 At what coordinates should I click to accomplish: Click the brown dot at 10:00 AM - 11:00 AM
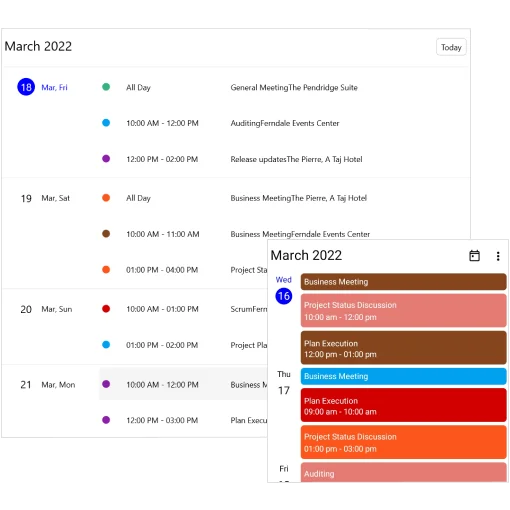point(106,234)
